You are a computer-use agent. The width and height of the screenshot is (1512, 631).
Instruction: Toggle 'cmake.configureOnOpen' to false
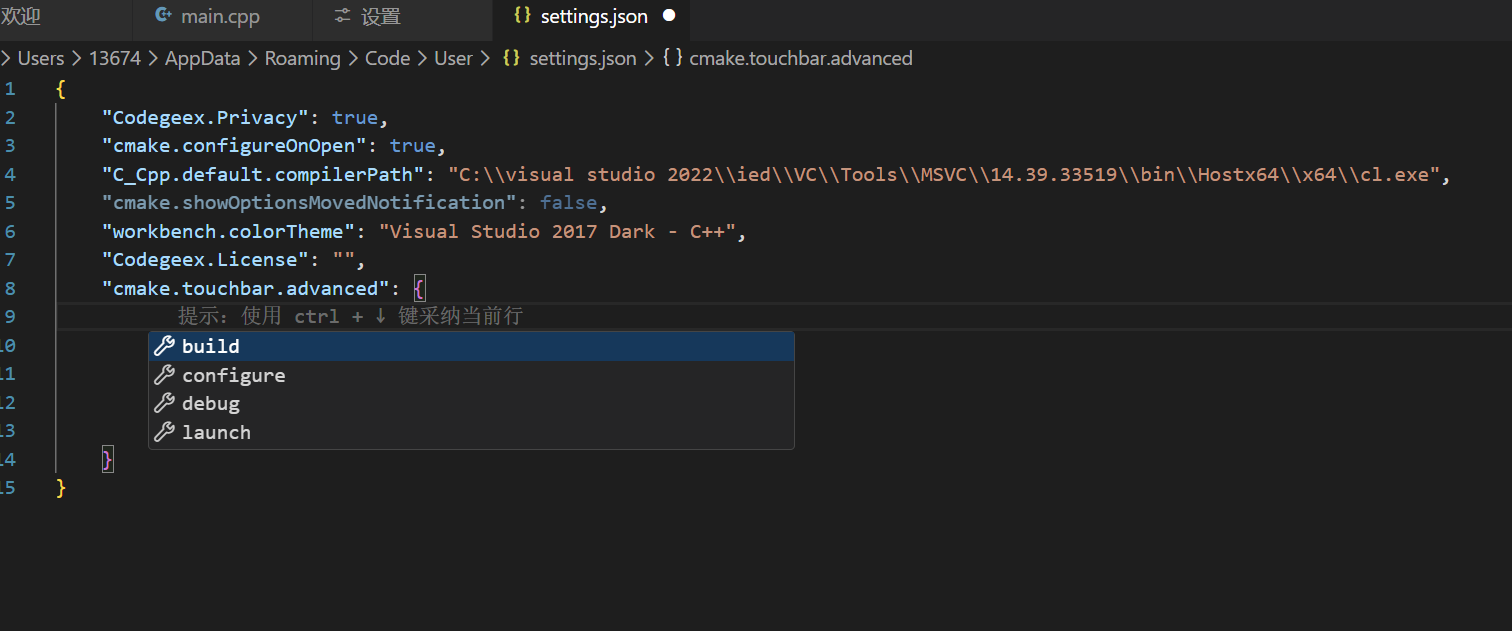(413, 146)
